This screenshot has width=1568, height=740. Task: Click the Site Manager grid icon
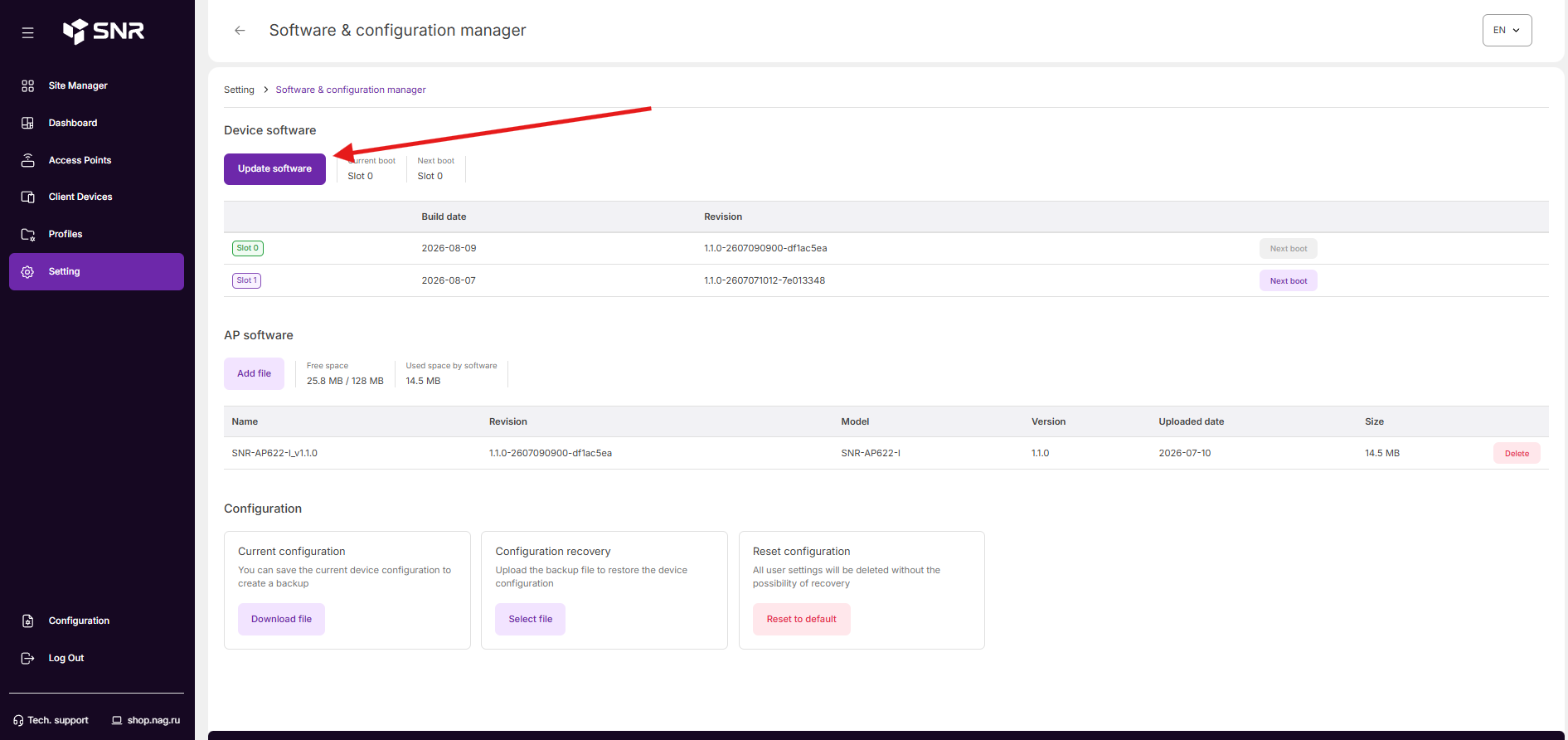click(x=27, y=85)
